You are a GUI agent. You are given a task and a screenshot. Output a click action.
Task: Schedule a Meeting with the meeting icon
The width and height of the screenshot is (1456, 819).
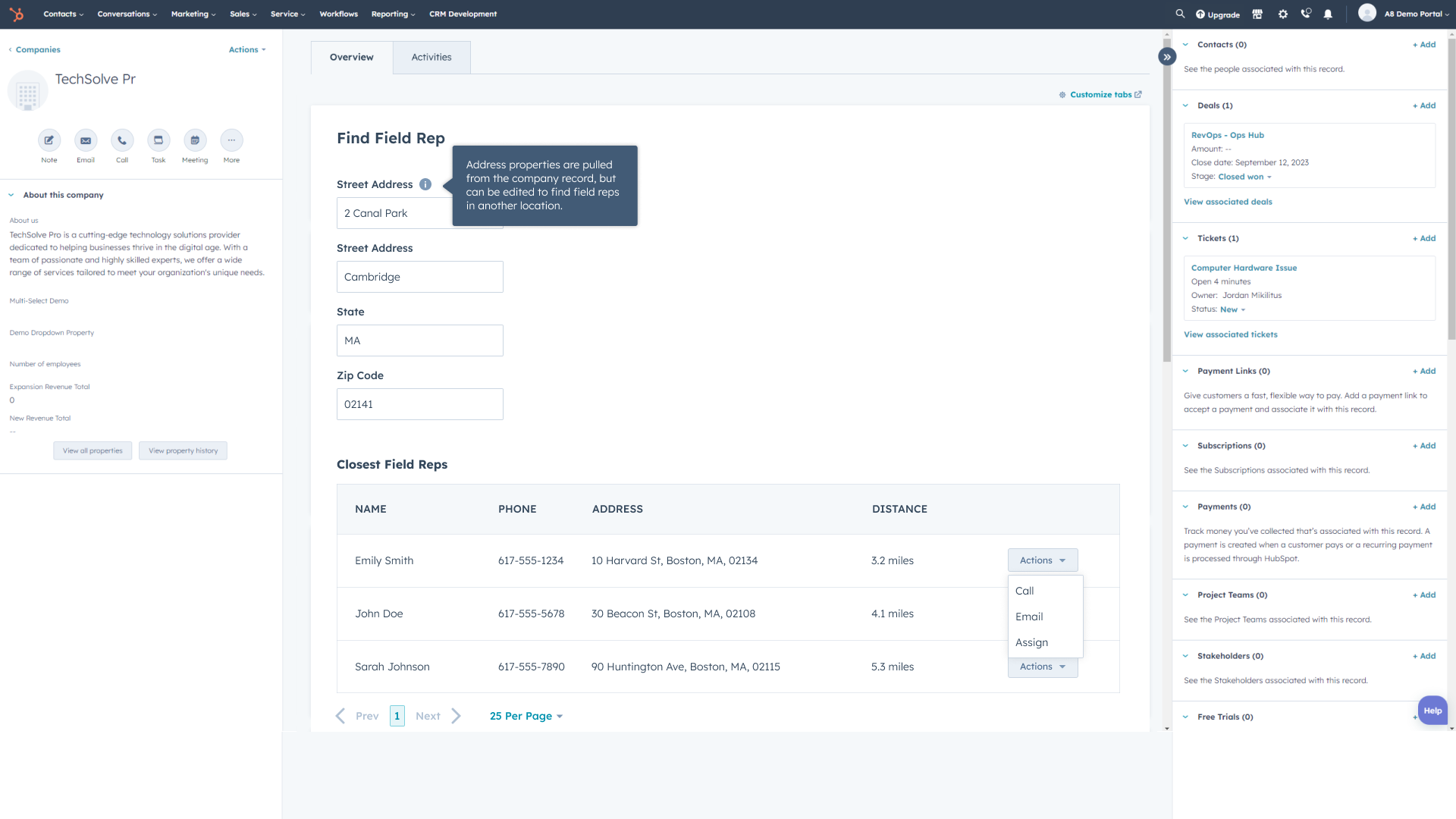[195, 140]
